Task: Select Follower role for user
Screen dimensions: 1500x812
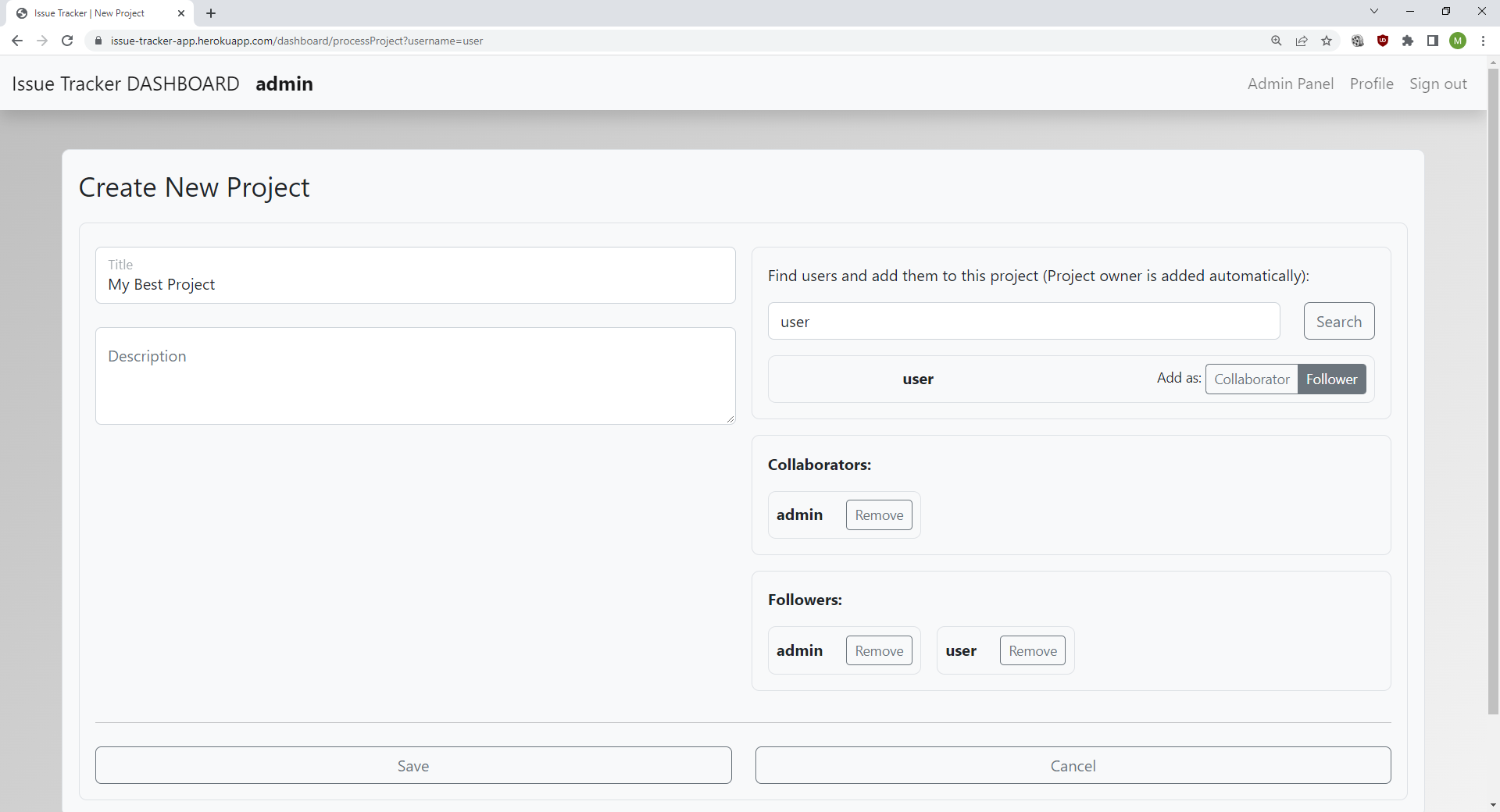Action: pyautogui.click(x=1331, y=379)
